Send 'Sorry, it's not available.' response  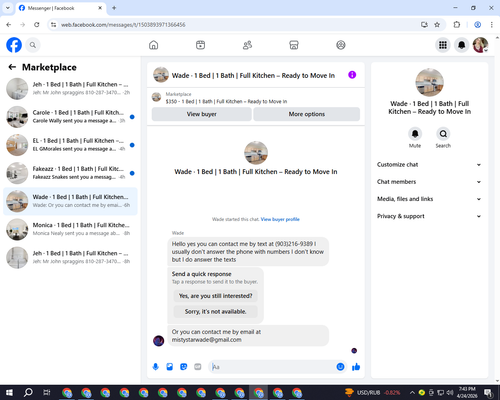pos(216,312)
